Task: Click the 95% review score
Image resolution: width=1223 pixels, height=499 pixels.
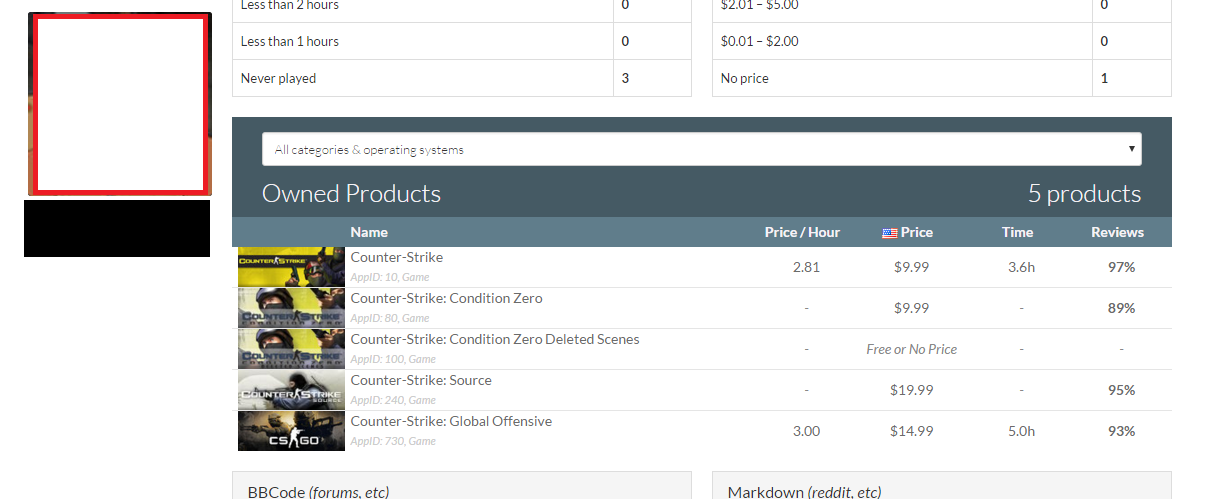Action: click(x=1121, y=390)
